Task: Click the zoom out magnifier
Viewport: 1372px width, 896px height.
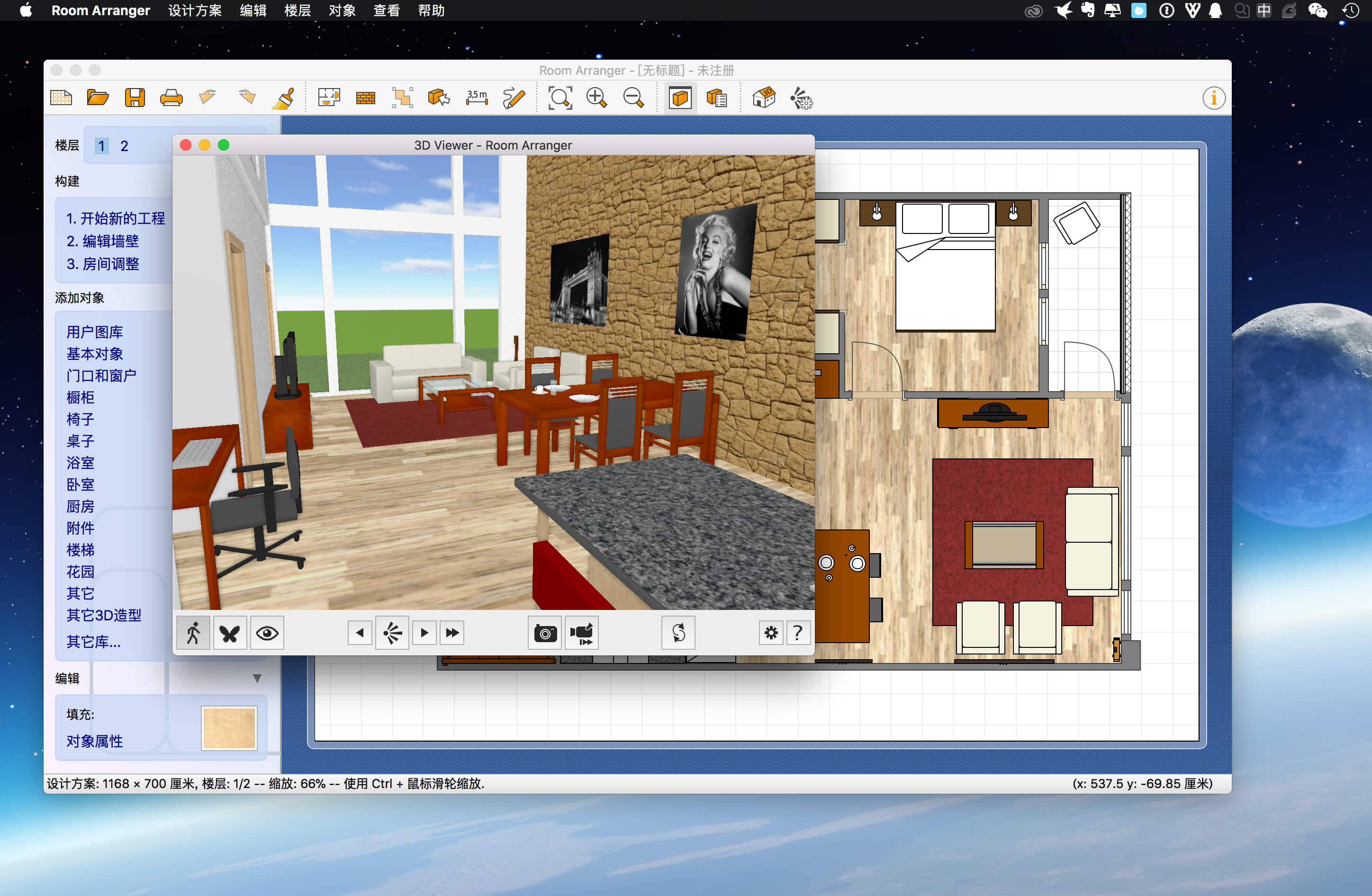Action: point(633,98)
